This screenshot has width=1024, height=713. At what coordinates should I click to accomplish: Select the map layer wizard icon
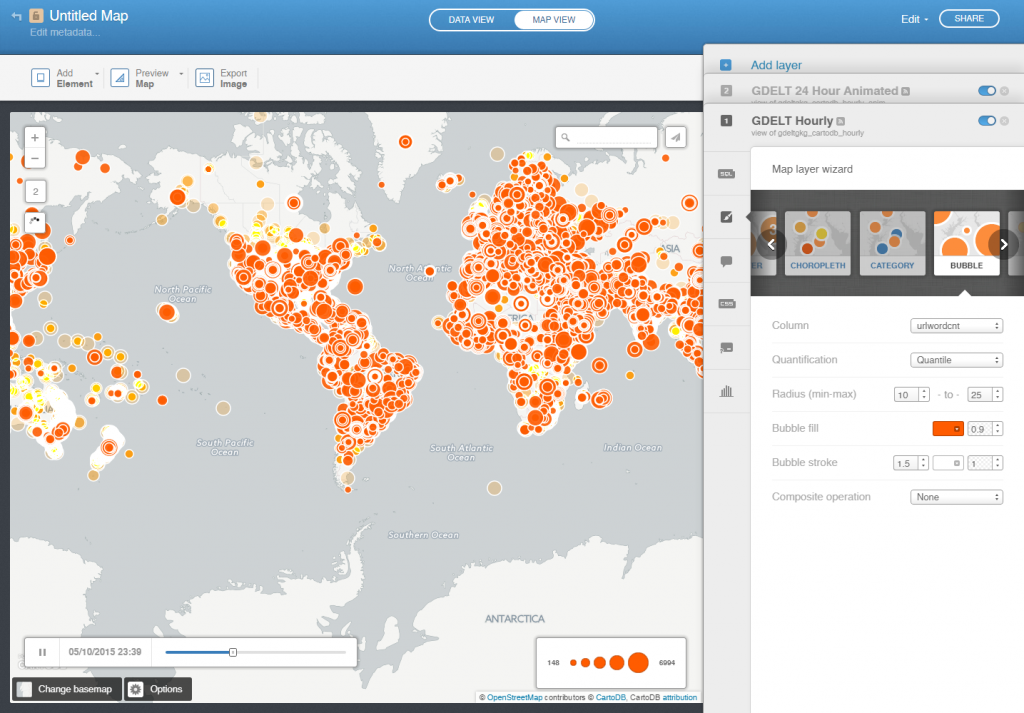727,214
